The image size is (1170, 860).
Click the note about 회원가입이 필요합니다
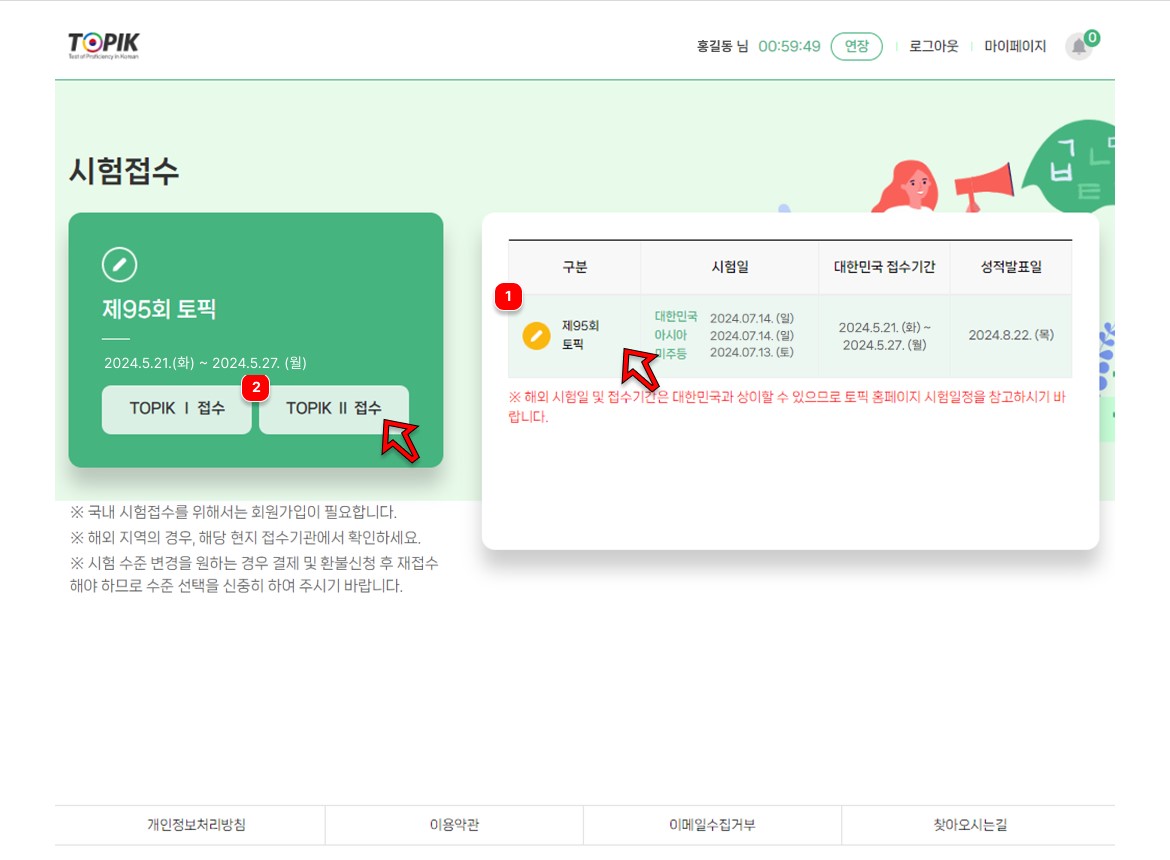(234, 512)
